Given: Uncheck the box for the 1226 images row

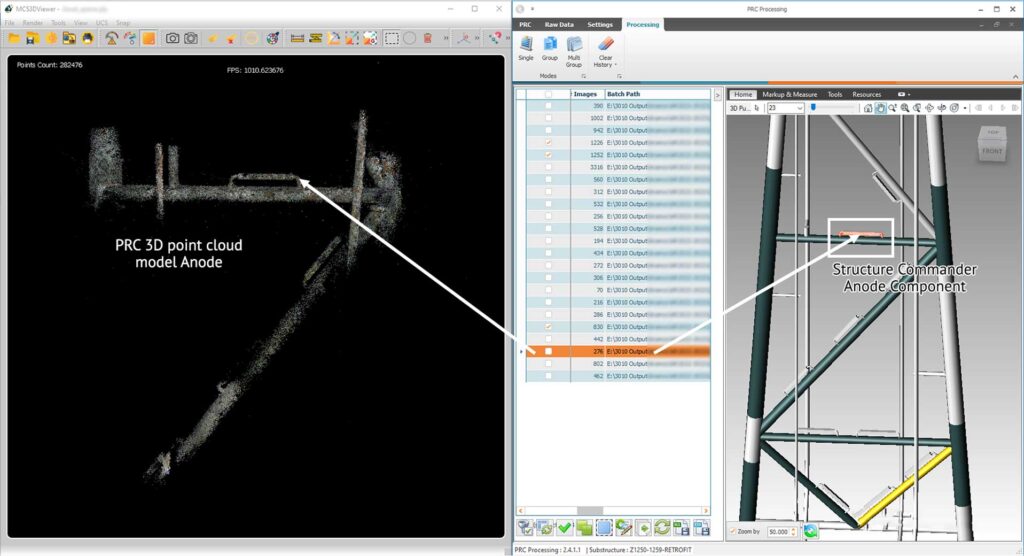Looking at the screenshot, I should [x=548, y=143].
